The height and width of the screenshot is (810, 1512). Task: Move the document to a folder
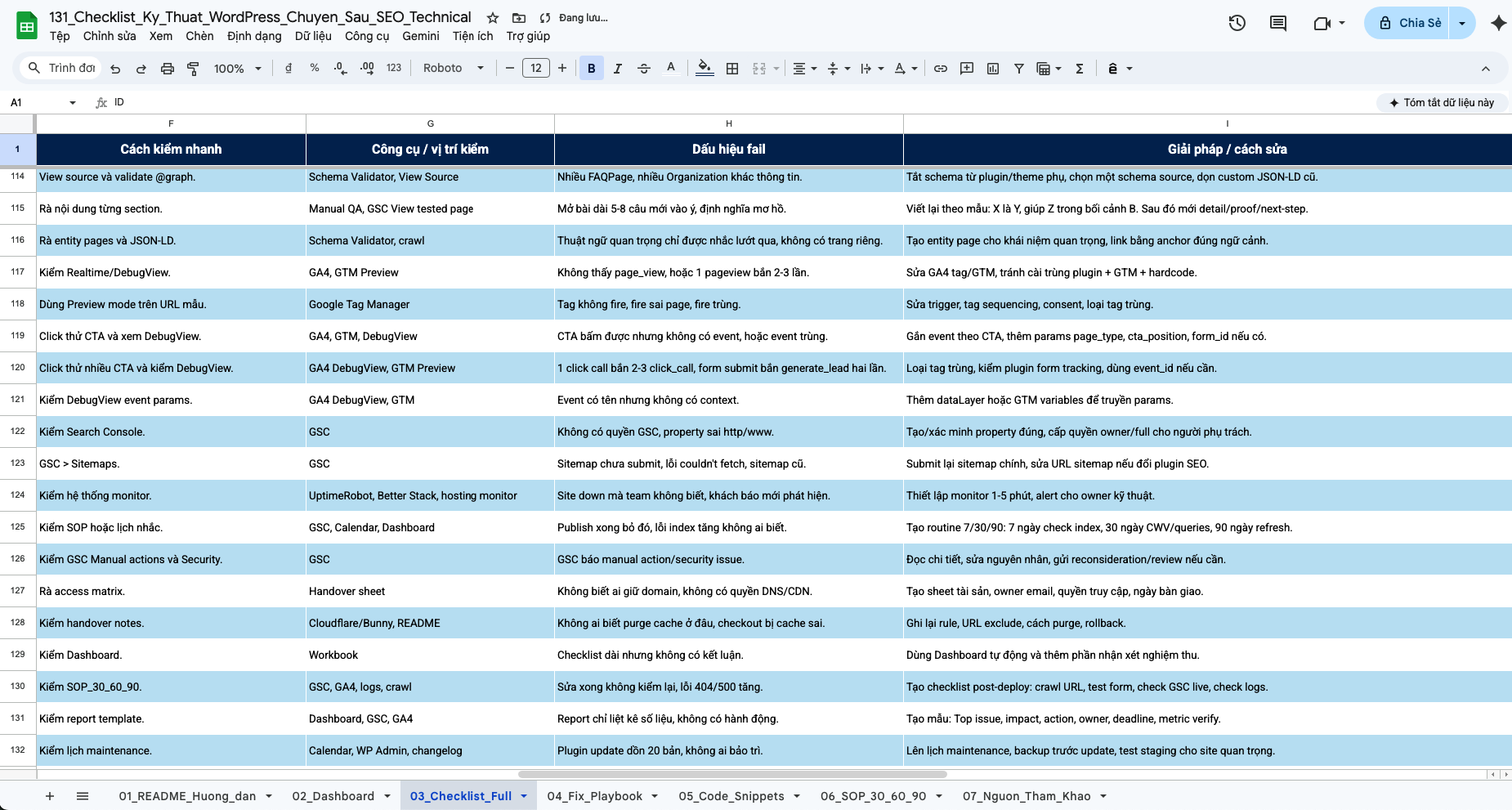click(x=519, y=18)
